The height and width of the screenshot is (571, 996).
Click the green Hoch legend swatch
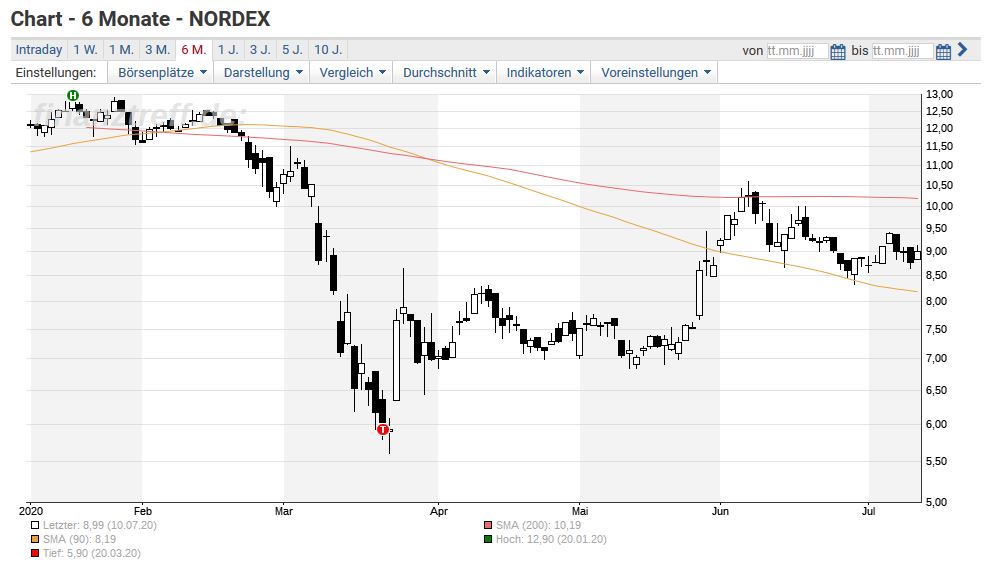coord(488,540)
